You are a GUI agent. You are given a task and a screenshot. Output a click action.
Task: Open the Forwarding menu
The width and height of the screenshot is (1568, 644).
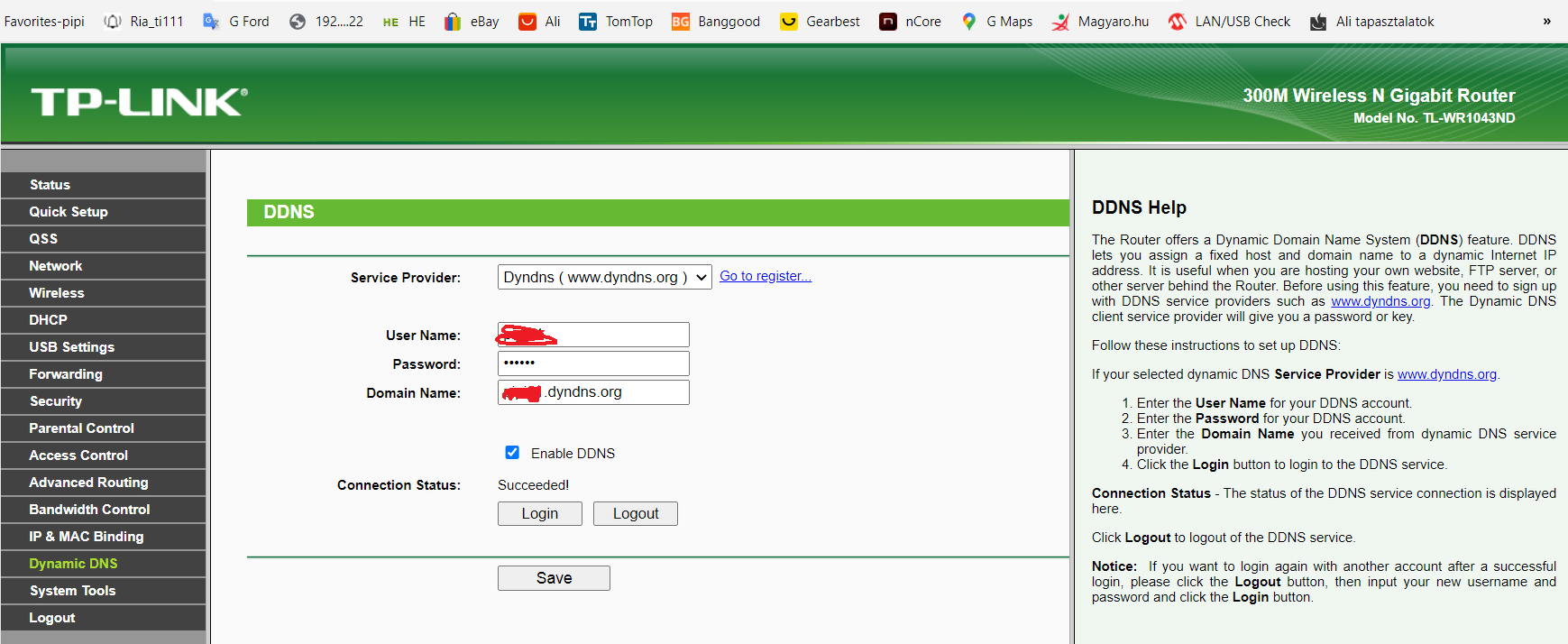[104, 374]
